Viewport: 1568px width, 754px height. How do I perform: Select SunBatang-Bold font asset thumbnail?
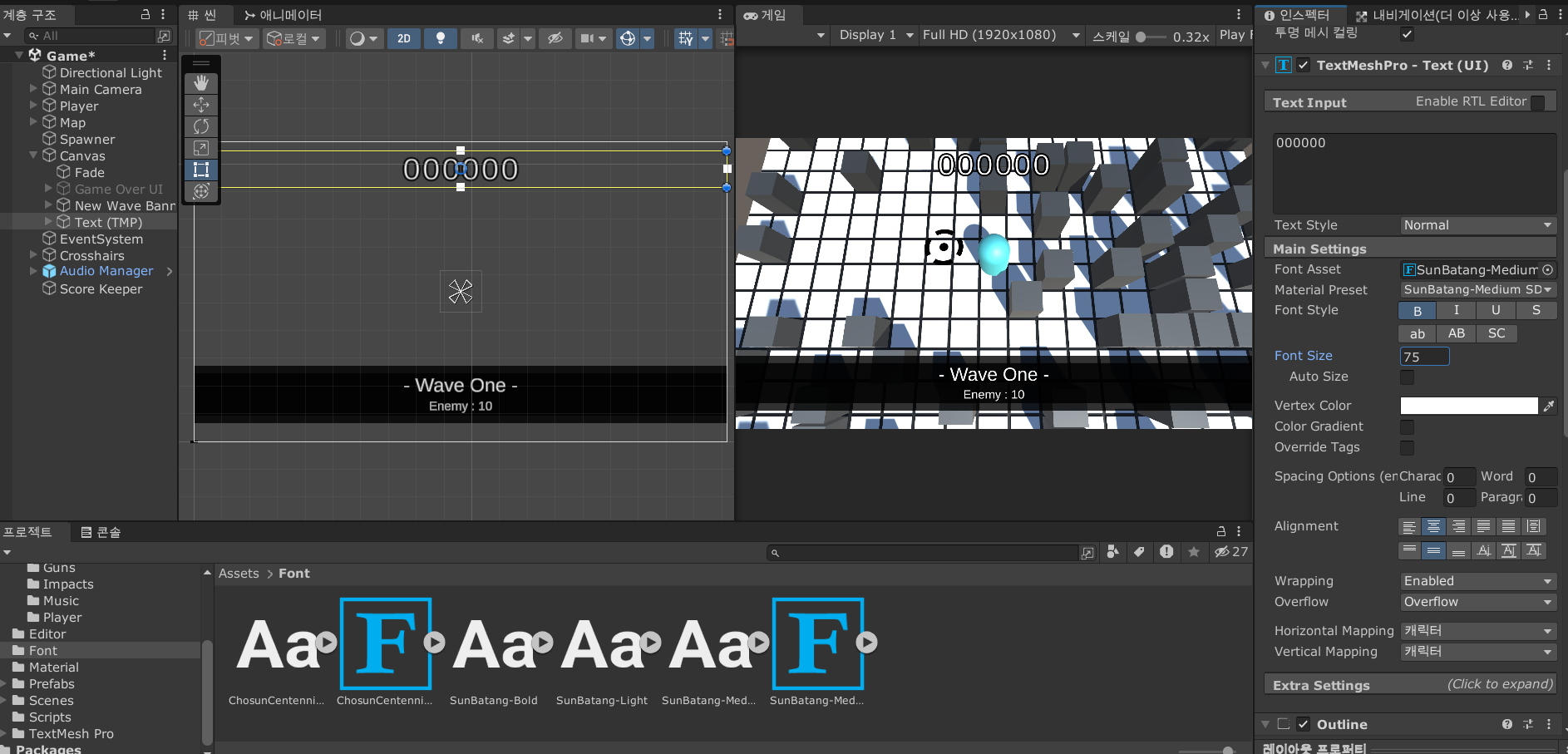tap(494, 643)
